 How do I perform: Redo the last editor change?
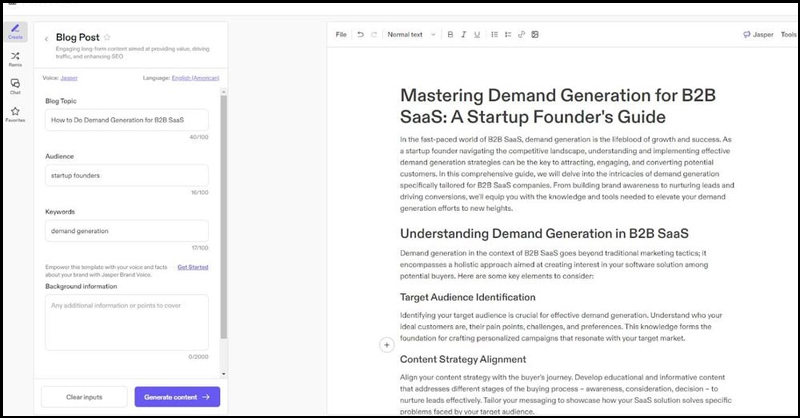tap(374, 35)
